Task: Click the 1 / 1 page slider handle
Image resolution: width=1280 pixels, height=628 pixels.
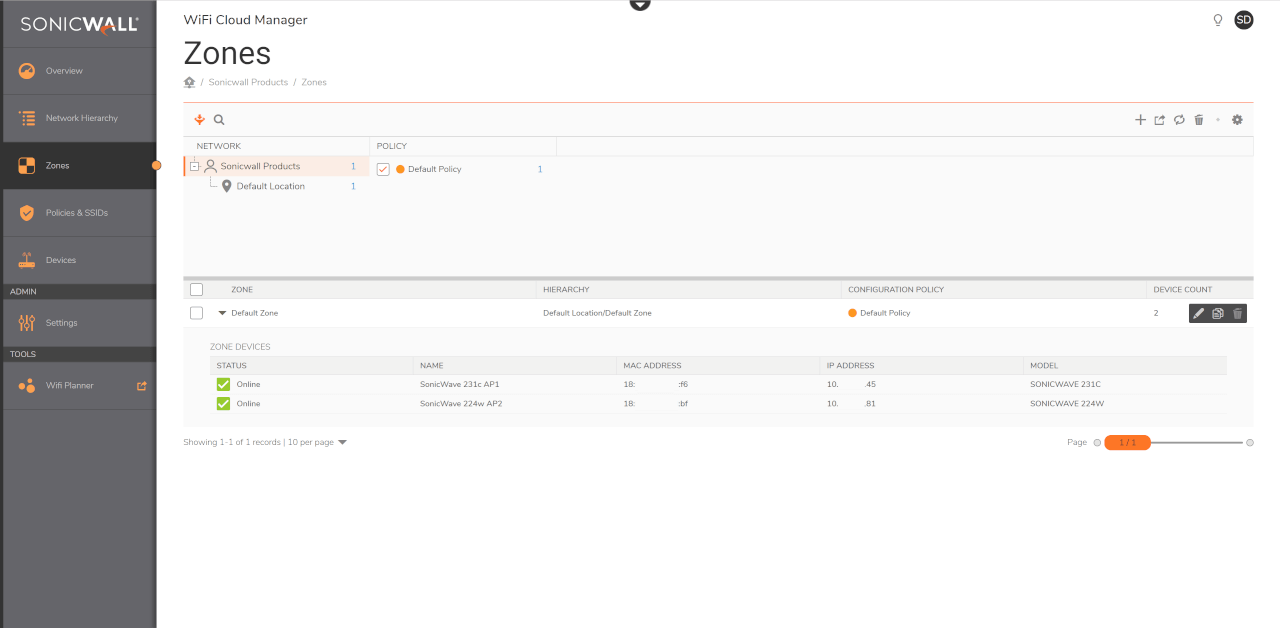Action: [1127, 442]
